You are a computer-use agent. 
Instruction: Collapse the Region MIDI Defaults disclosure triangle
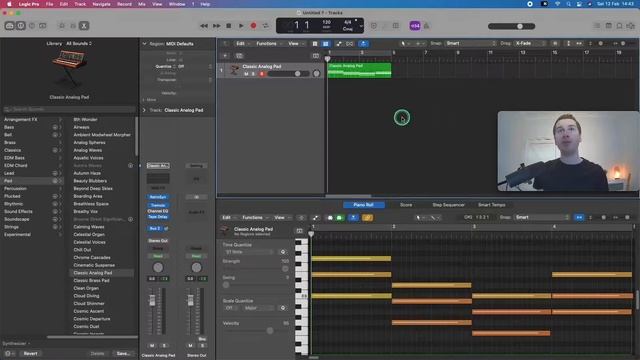click(144, 44)
